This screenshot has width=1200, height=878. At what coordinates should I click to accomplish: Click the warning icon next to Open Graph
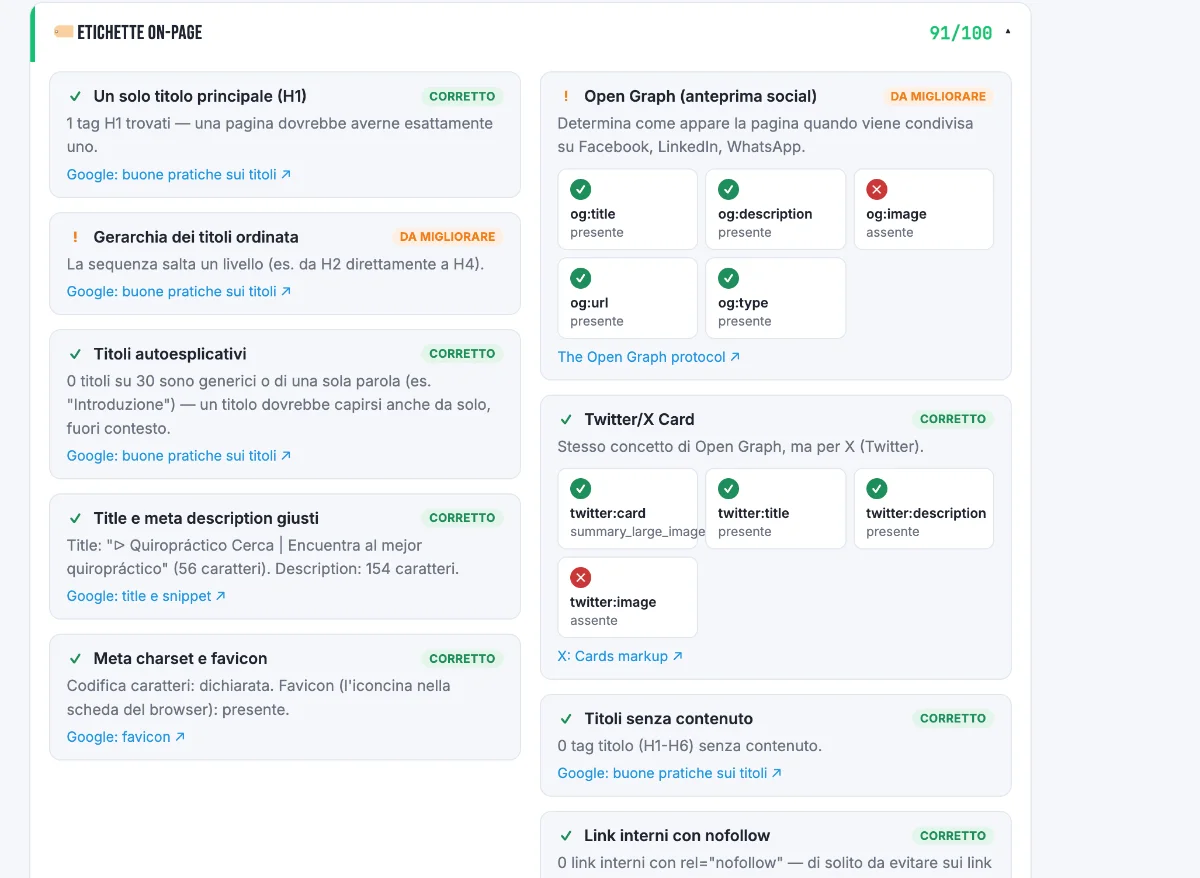pyautogui.click(x=566, y=97)
